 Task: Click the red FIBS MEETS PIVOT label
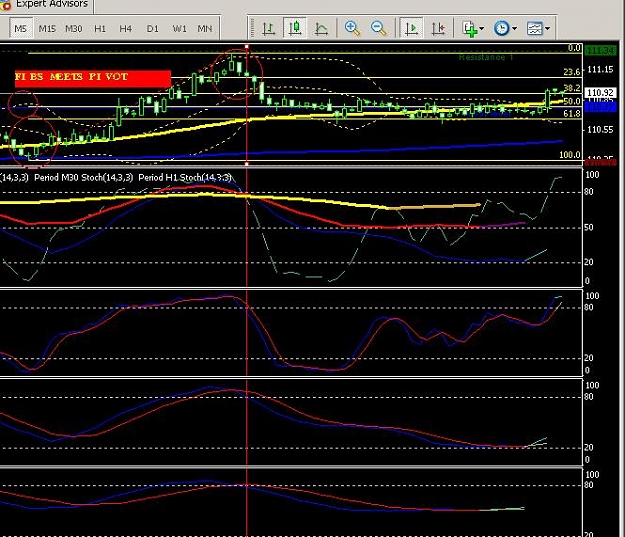tap(92, 78)
